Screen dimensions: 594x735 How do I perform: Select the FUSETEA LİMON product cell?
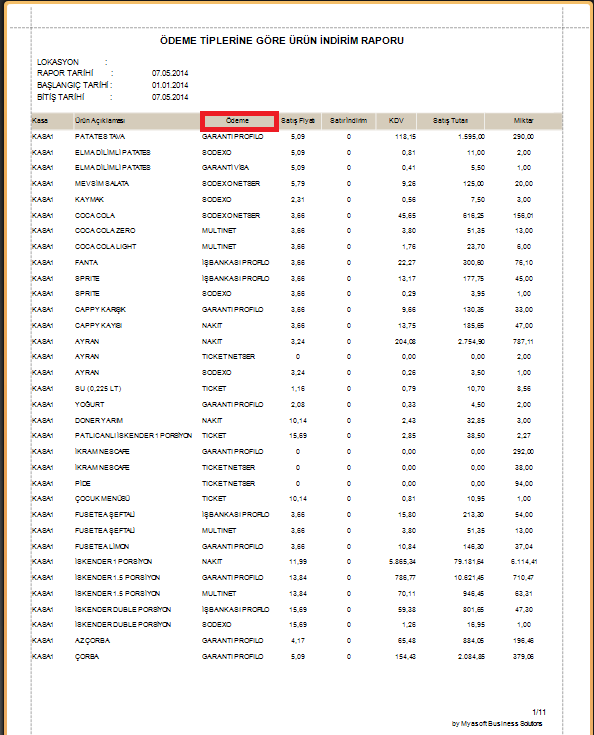[102, 547]
